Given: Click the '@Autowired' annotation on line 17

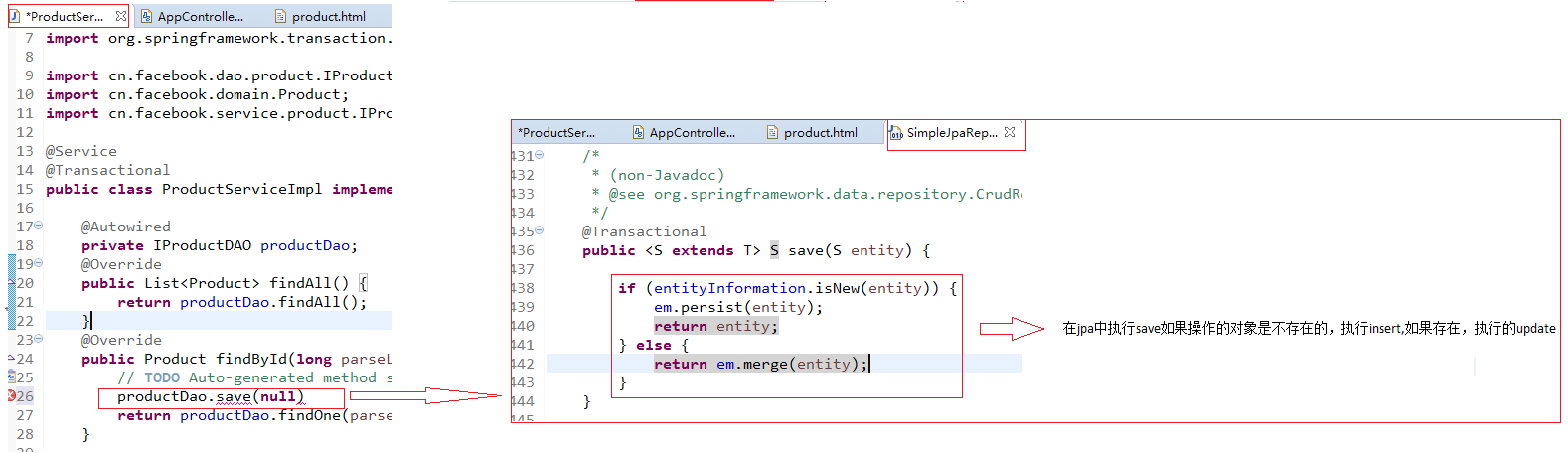Looking at the screenshot, I should [x=126, y=226].
